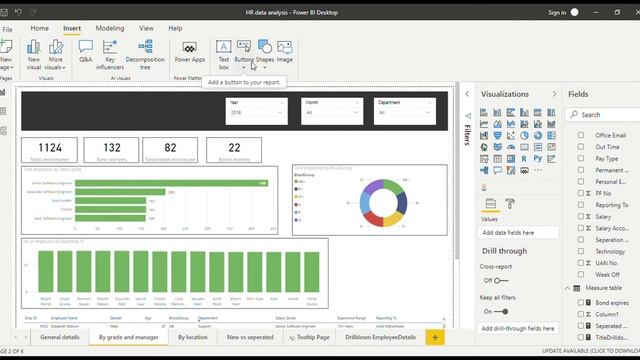
Task: Open the Fields well tab icon
Action: click(x=491, y=203)
